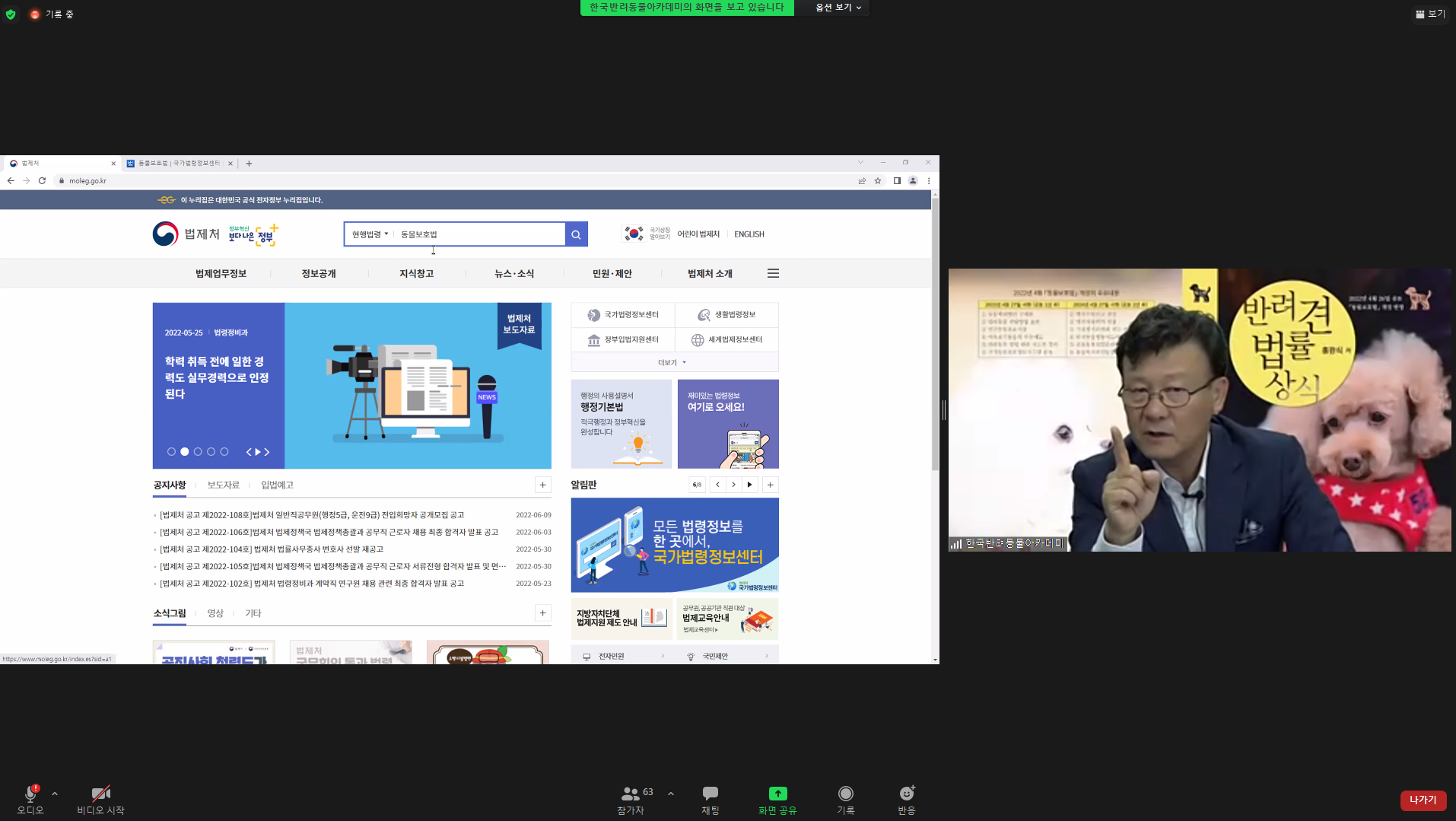Open the 현행법령 search category dropdown
Viewport: 1456px width, 821px height.
click(370, 234)
